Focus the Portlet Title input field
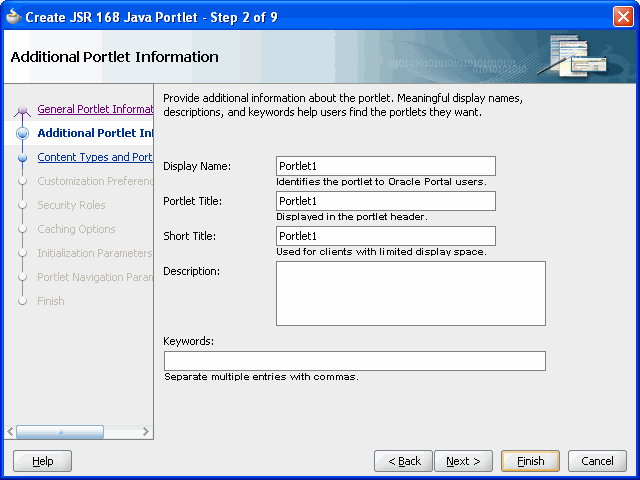This screenshot has width=640, height=480. point(386,201)
